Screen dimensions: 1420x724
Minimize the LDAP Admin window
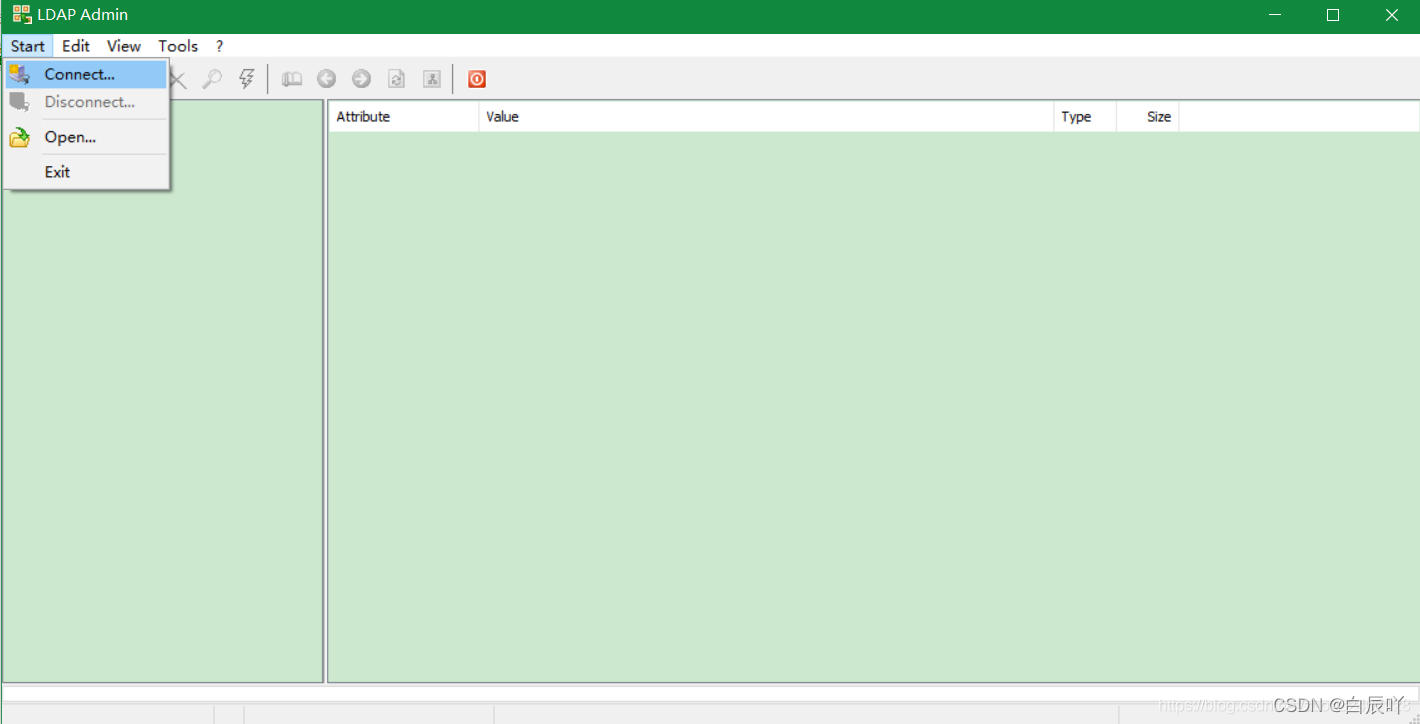(1275, 15)
